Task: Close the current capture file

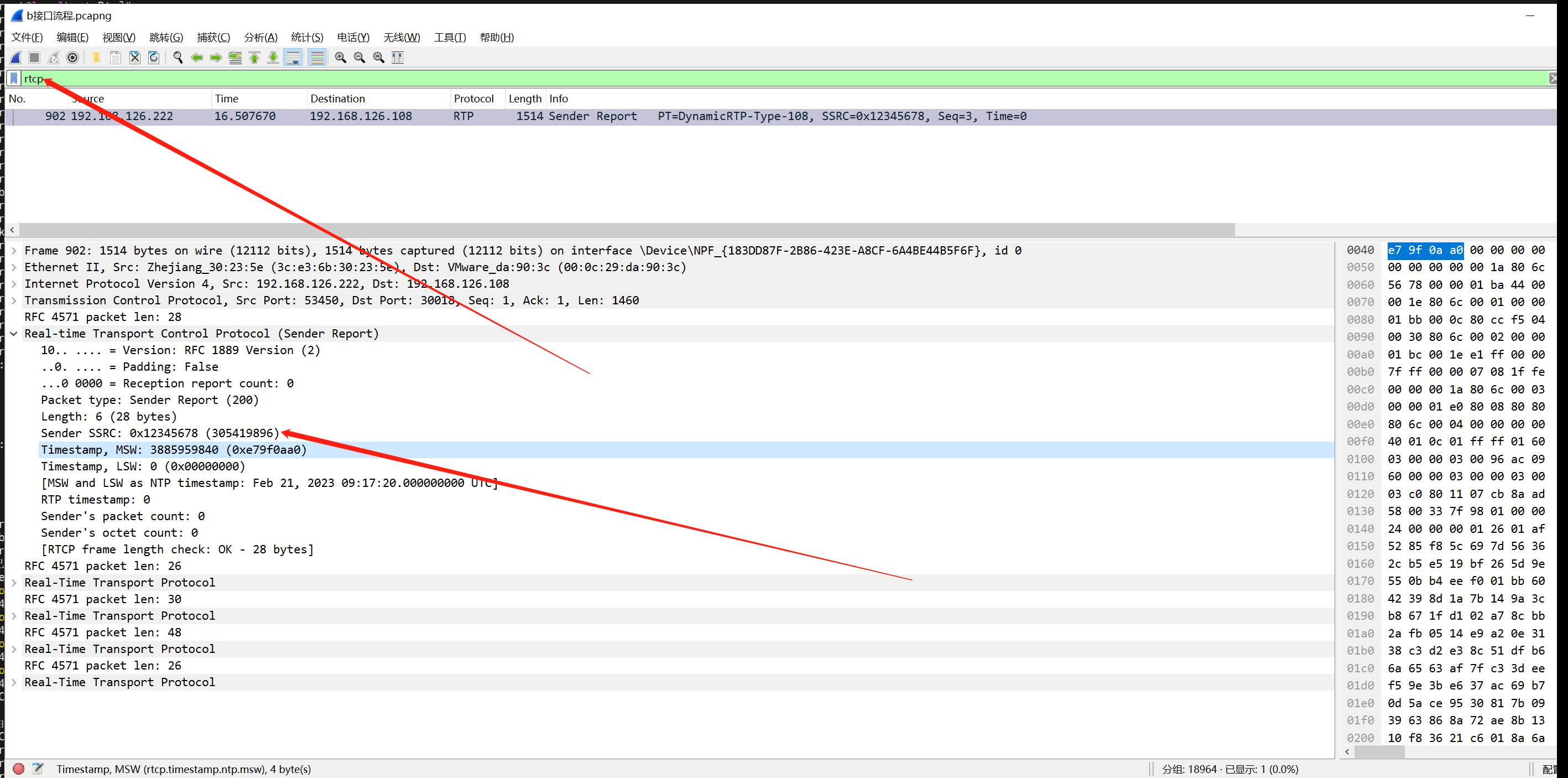Action: pyautogui.click(x=134, y=57)
